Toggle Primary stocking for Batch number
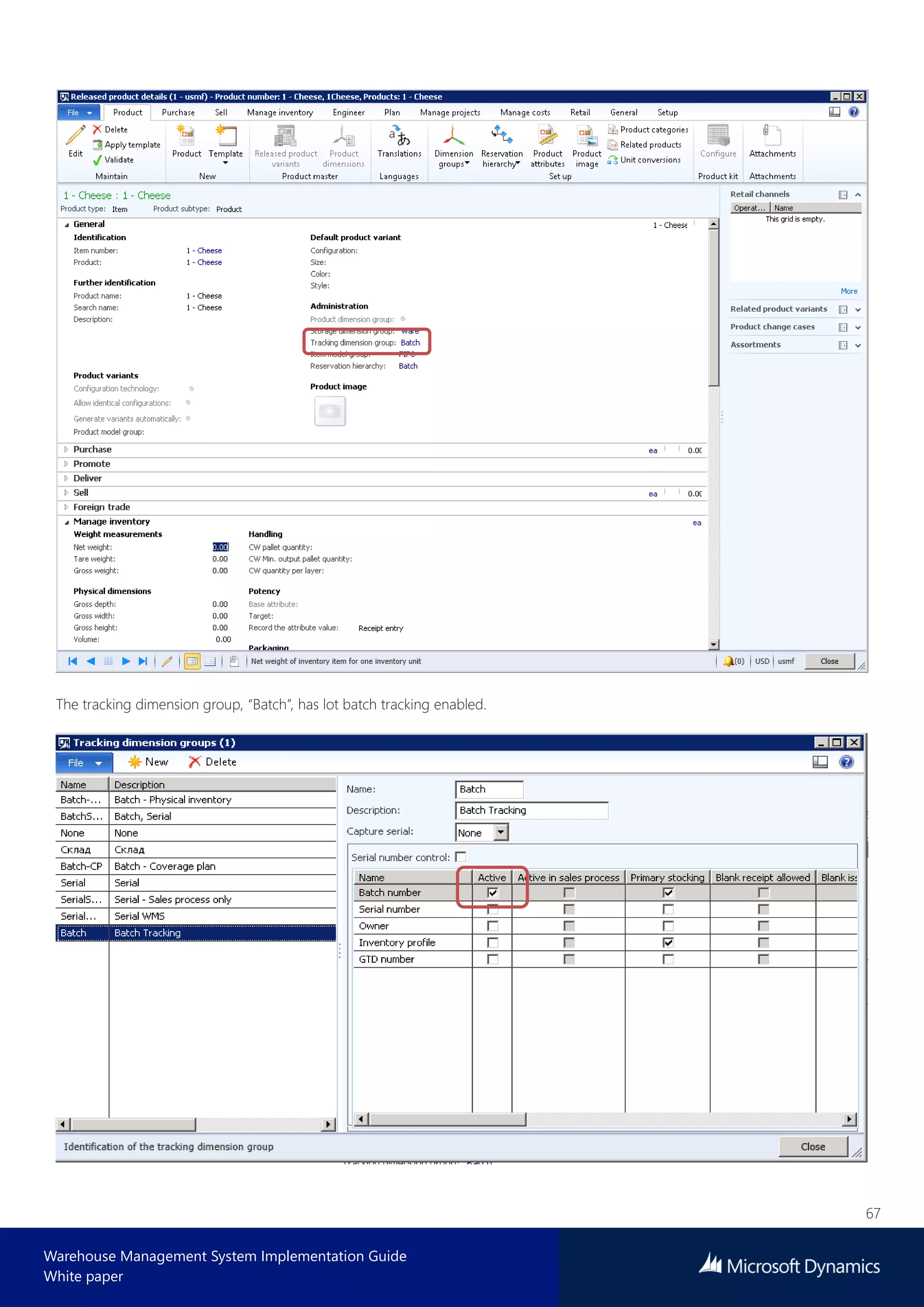The image size is (924, 1307). click(x=668, y=893)
